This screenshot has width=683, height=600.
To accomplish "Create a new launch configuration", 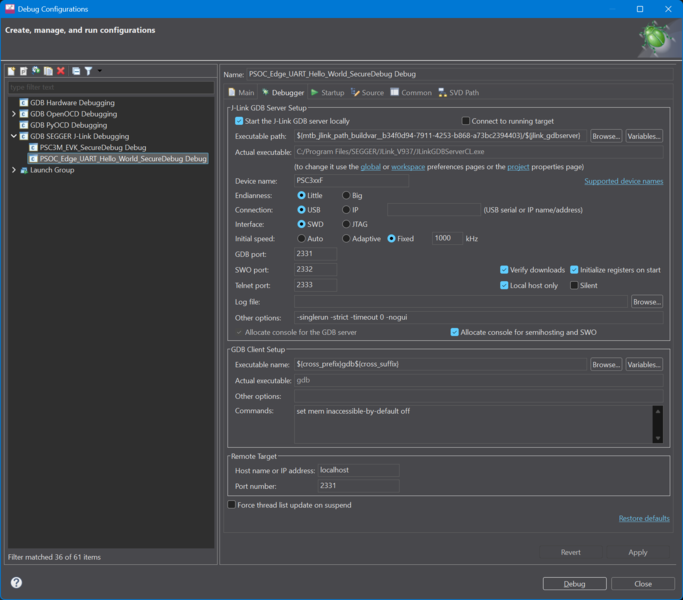I will point(11,71).
